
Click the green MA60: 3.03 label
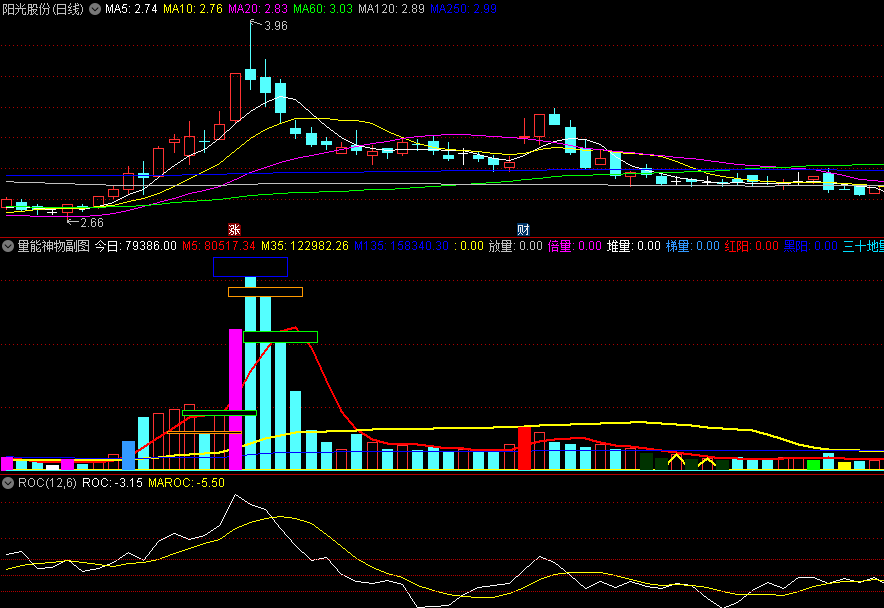pyautogui.click(x=323, y=9)
